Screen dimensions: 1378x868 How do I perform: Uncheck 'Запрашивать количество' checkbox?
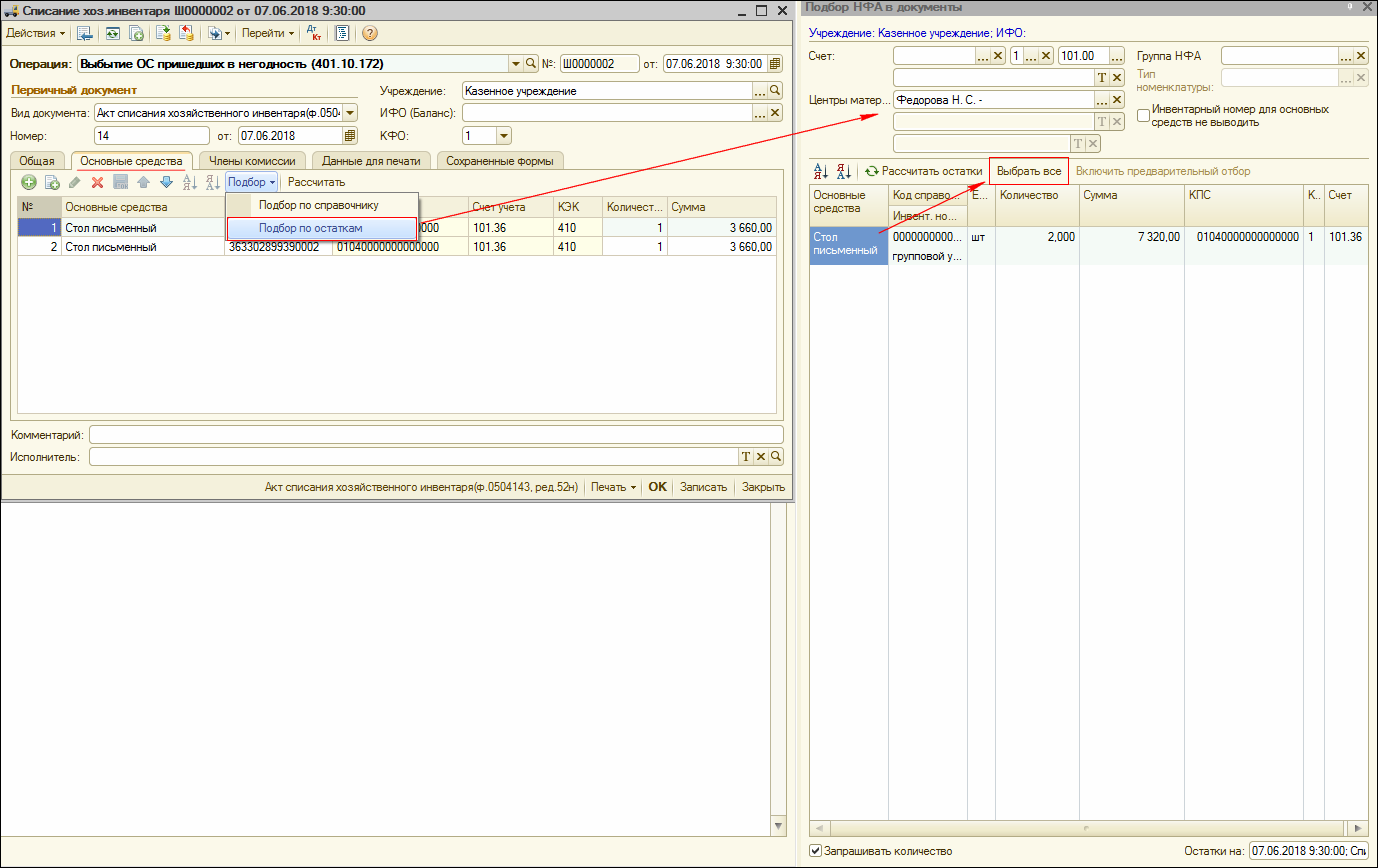815,851
